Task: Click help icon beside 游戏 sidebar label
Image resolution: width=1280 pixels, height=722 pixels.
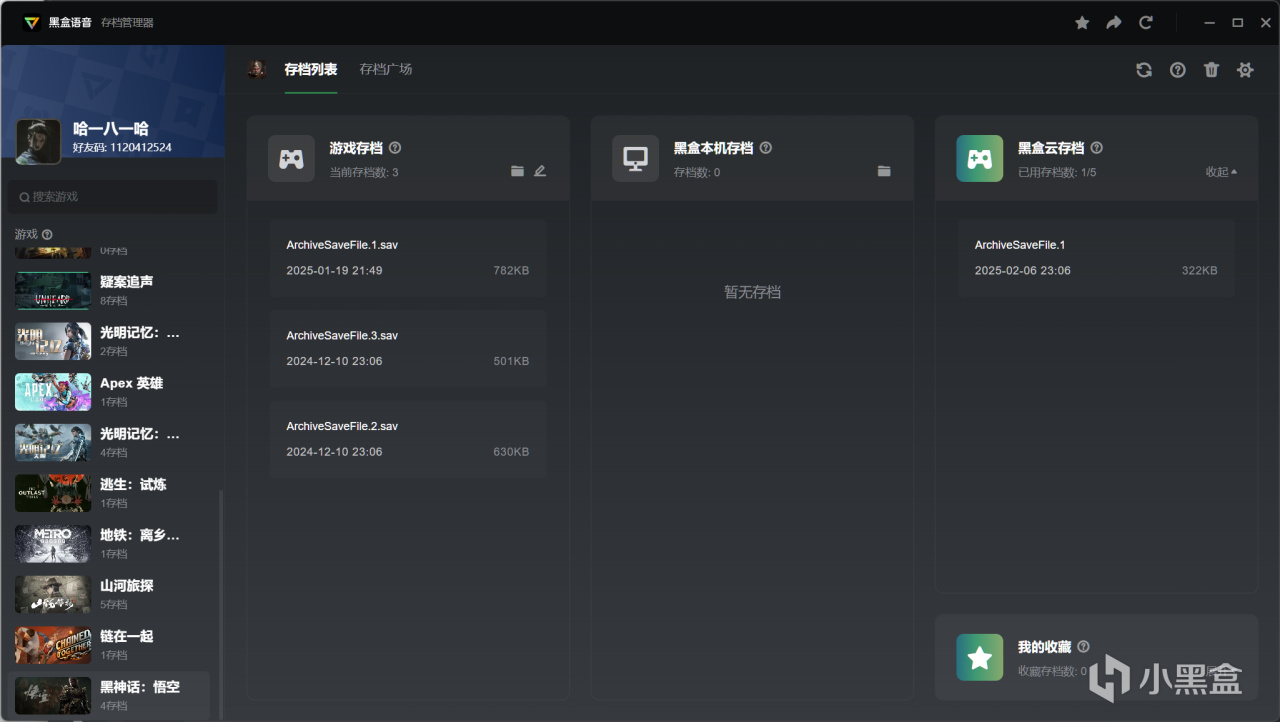Action: [47, 234]
